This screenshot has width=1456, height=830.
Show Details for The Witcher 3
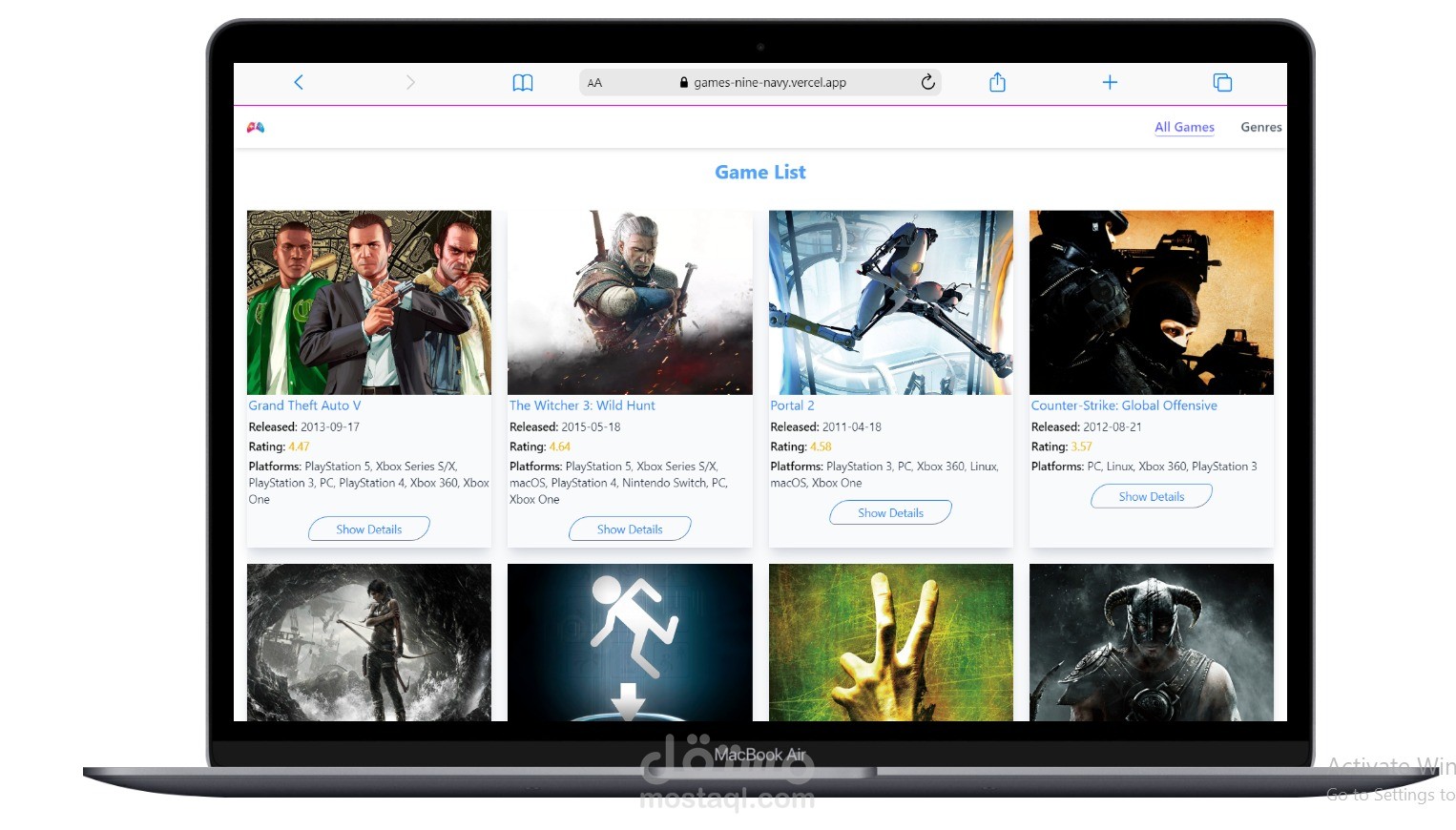[x=630, y=529]
